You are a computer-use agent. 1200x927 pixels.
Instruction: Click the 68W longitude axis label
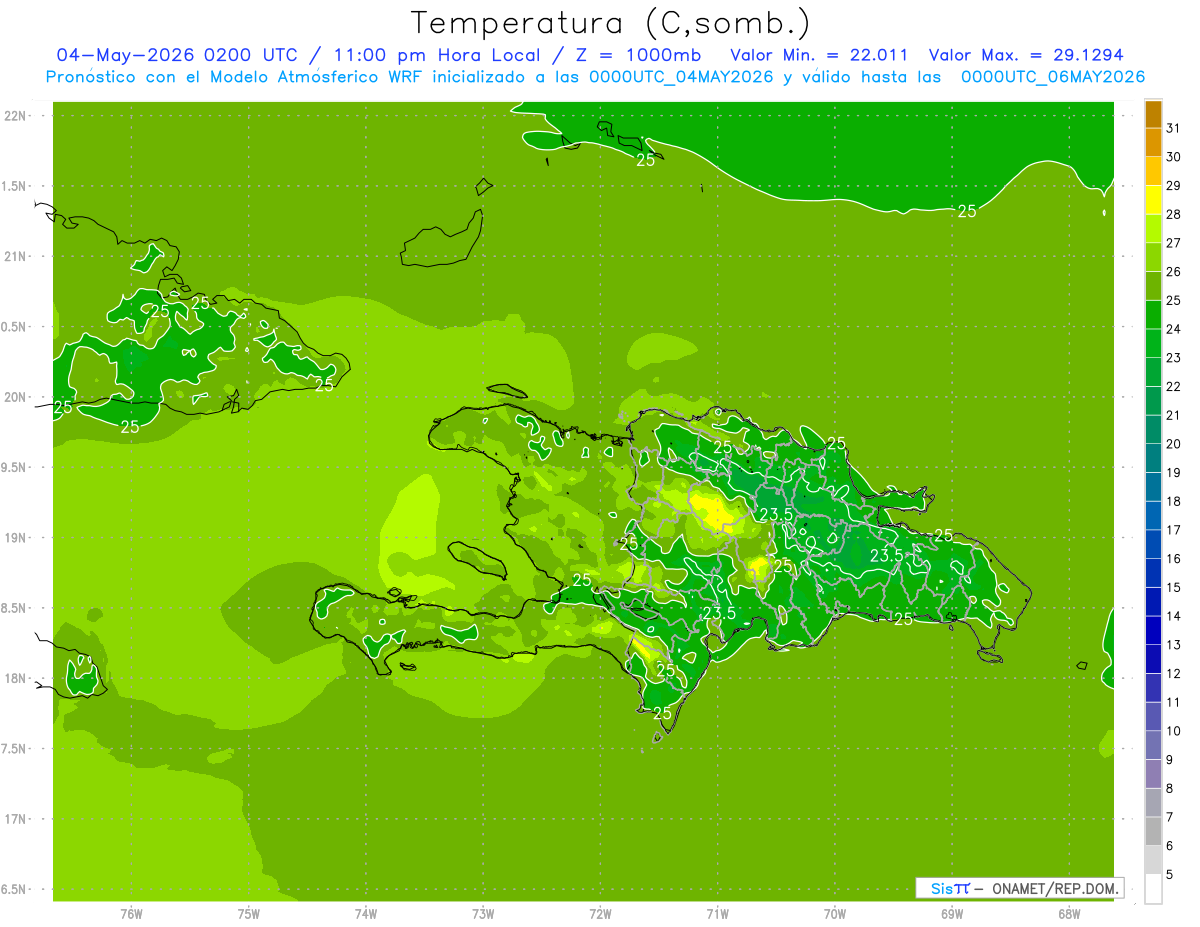coord(1068,913)
